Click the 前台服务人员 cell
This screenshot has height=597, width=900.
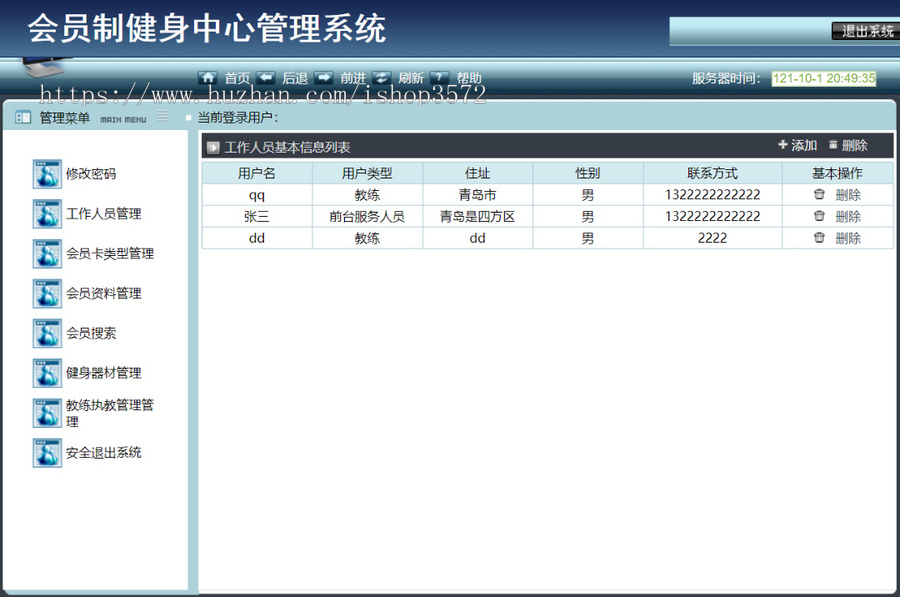pos(367,216)
